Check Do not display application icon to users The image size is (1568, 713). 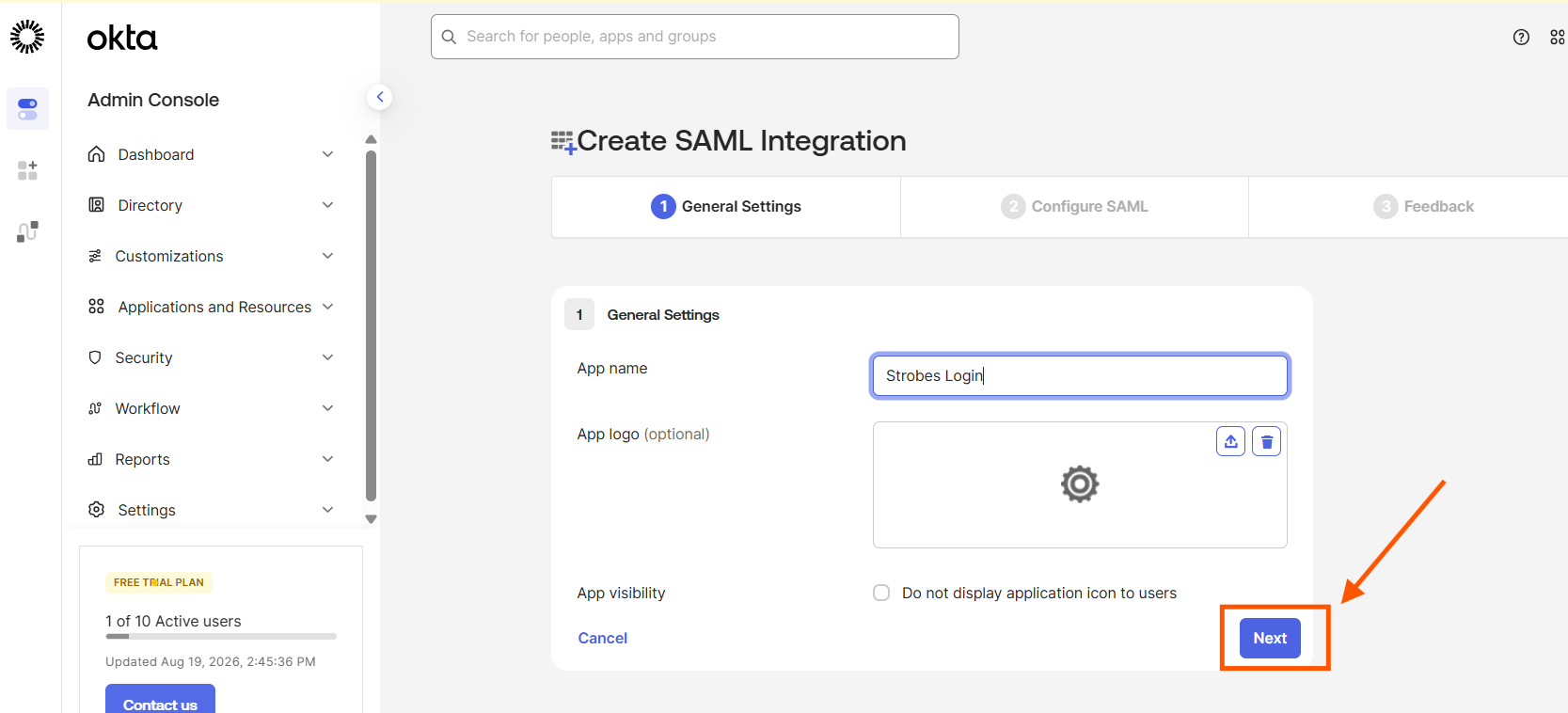tap(881, 593)
